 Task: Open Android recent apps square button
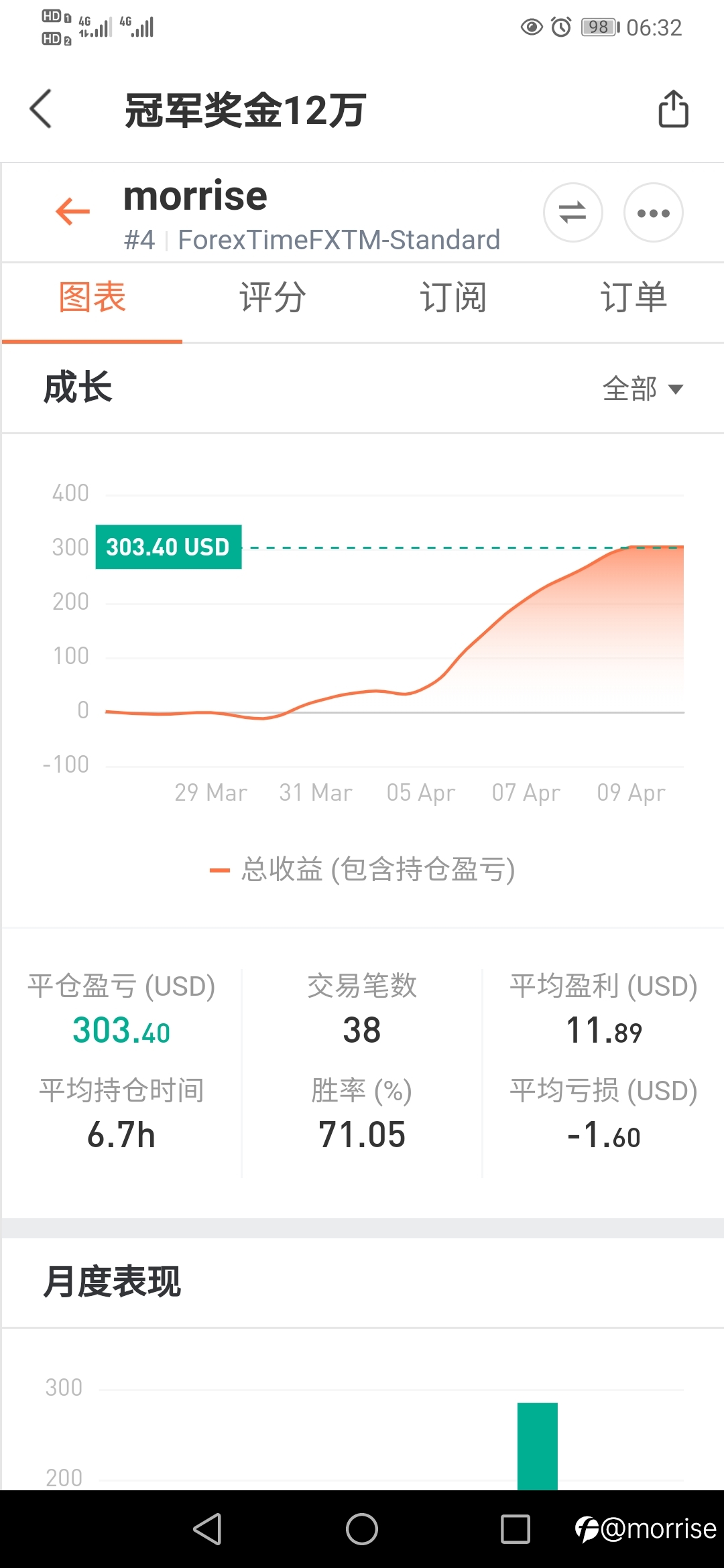[516, 1529]
